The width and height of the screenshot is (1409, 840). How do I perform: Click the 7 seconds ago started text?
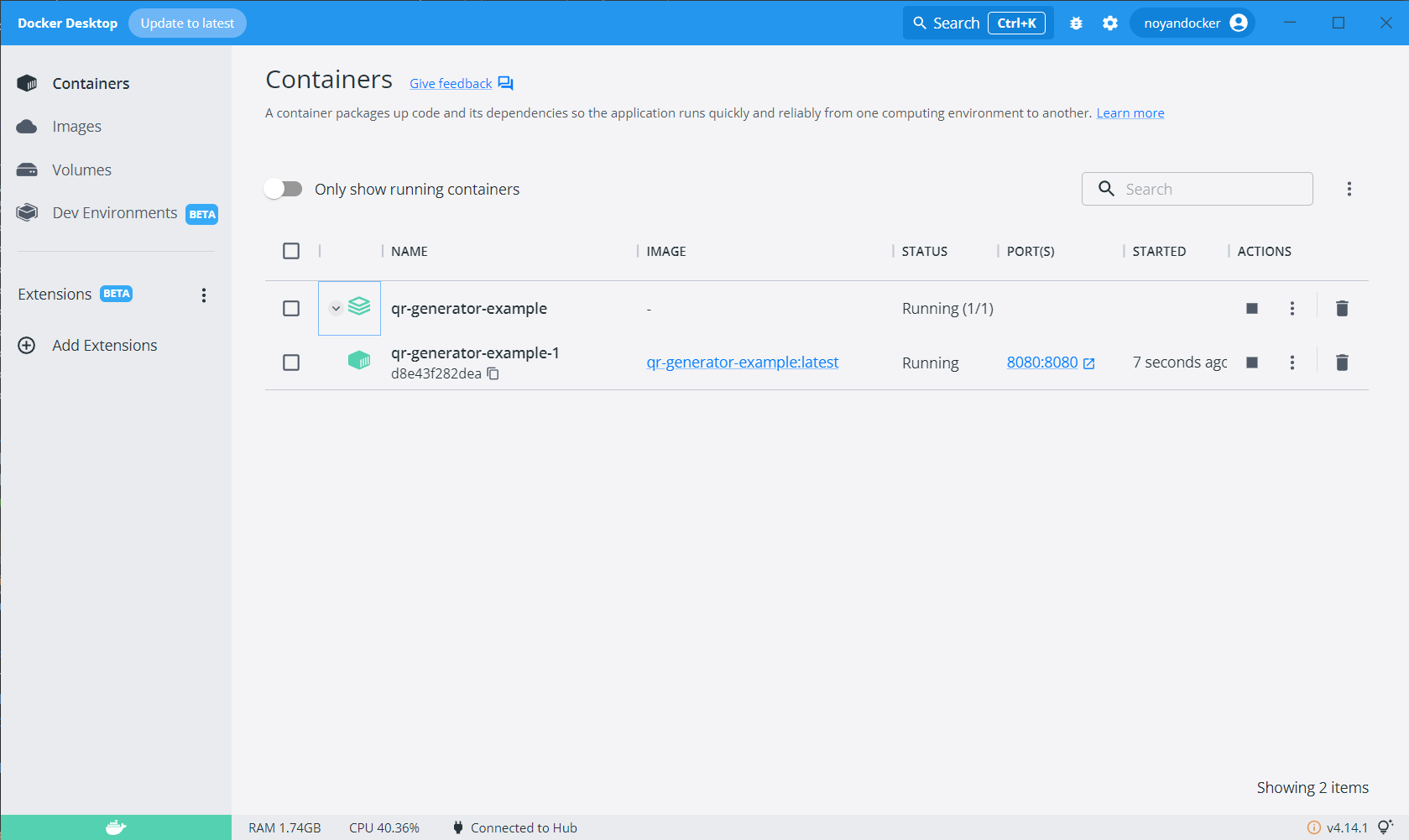click(1180, 363)
